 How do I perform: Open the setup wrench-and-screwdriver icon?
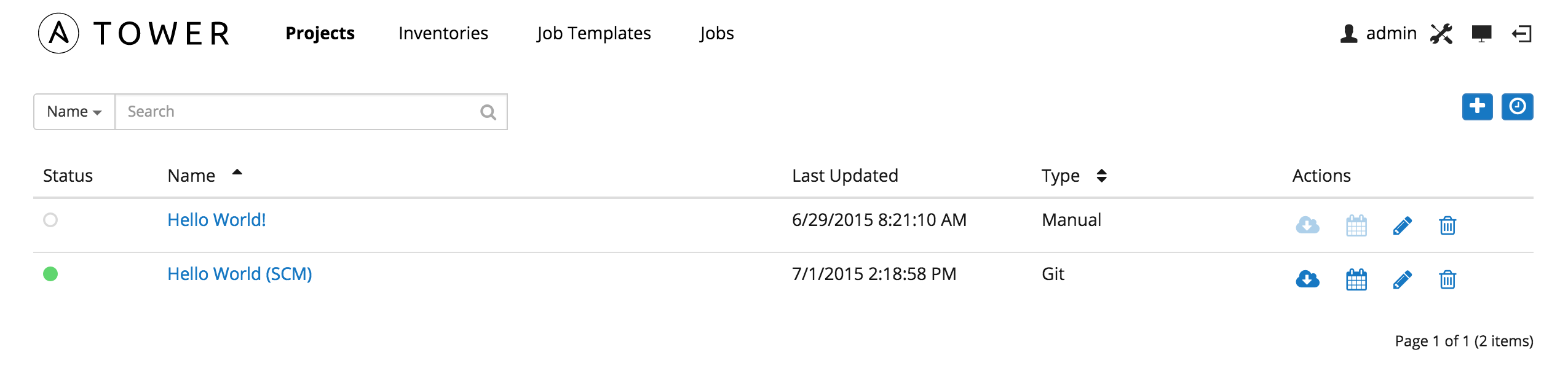click(x=1441, y=34)
